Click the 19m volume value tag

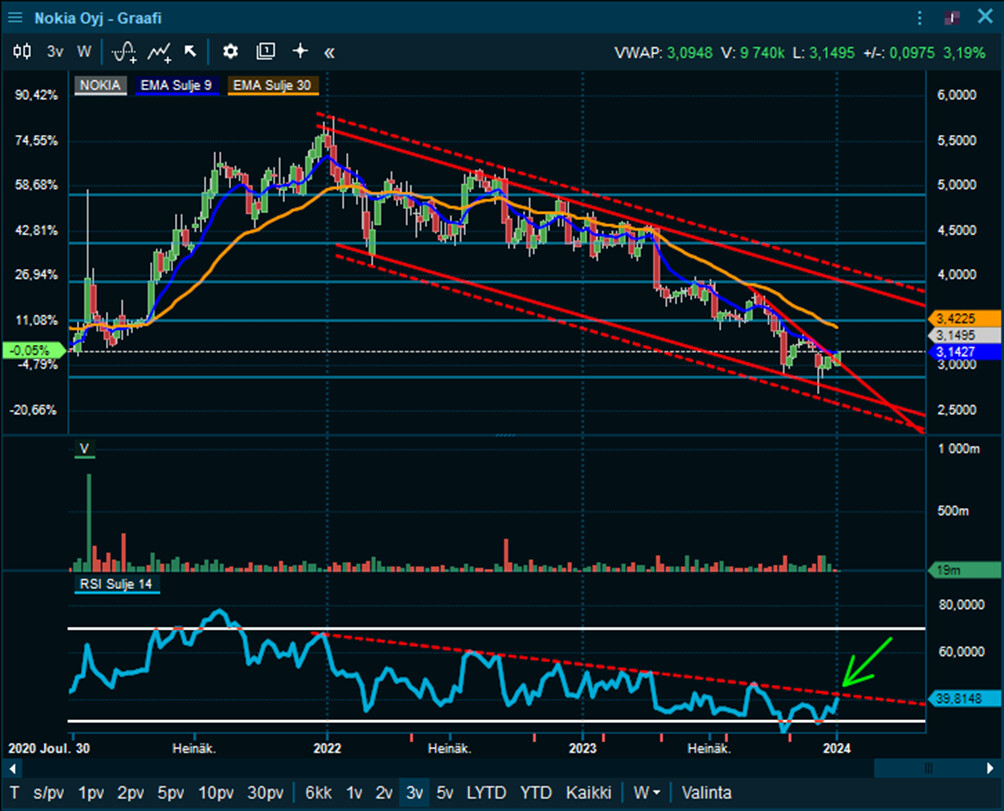964,570
